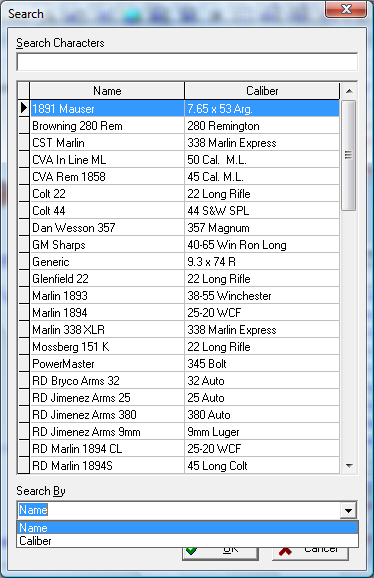
Task: Click the grid scroll up arrow
Action: [x=349, y=91]
